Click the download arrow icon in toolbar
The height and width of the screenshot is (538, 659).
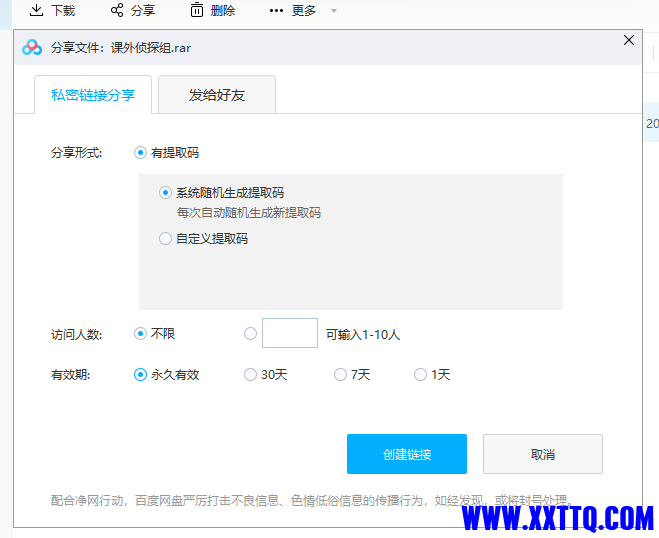(37, 10)
